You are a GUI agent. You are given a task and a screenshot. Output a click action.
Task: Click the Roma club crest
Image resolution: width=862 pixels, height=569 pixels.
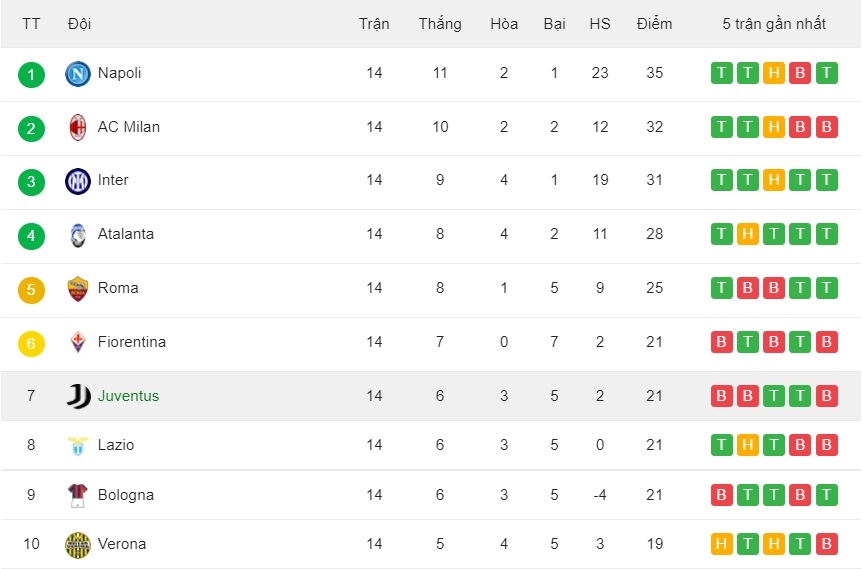(x=78, y=289)
